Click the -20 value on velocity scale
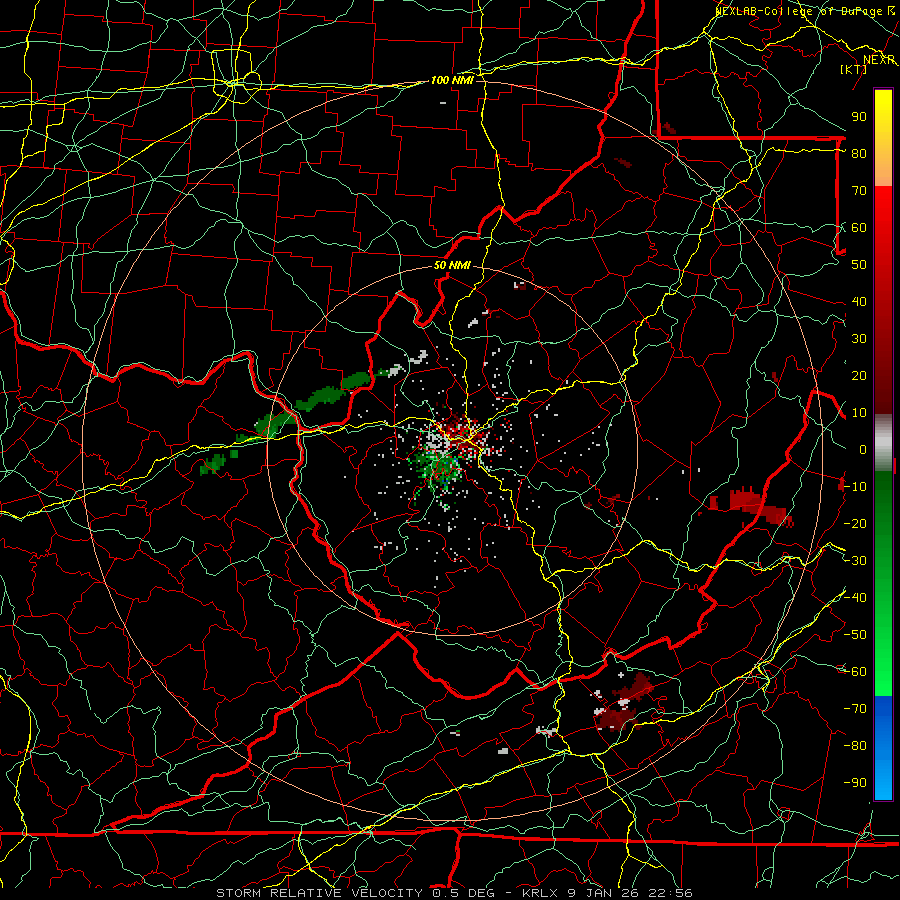Image resolution: width=900 pixels, height=900 pixels. point(855,523)
